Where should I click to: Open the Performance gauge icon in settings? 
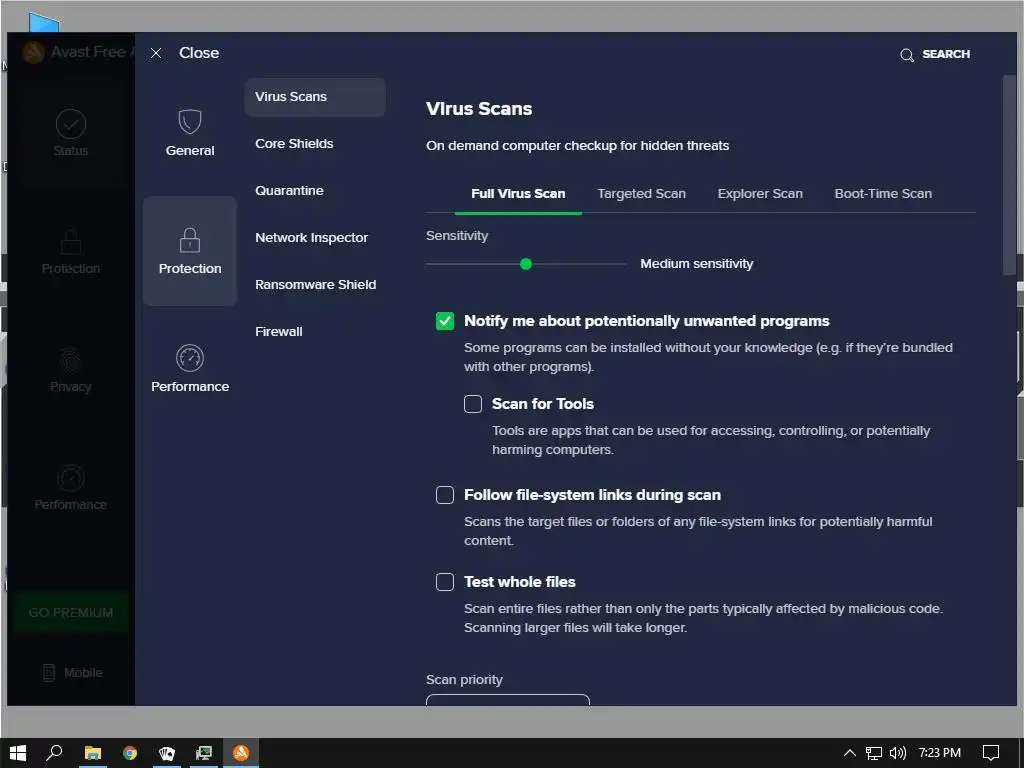pos(189,358)
